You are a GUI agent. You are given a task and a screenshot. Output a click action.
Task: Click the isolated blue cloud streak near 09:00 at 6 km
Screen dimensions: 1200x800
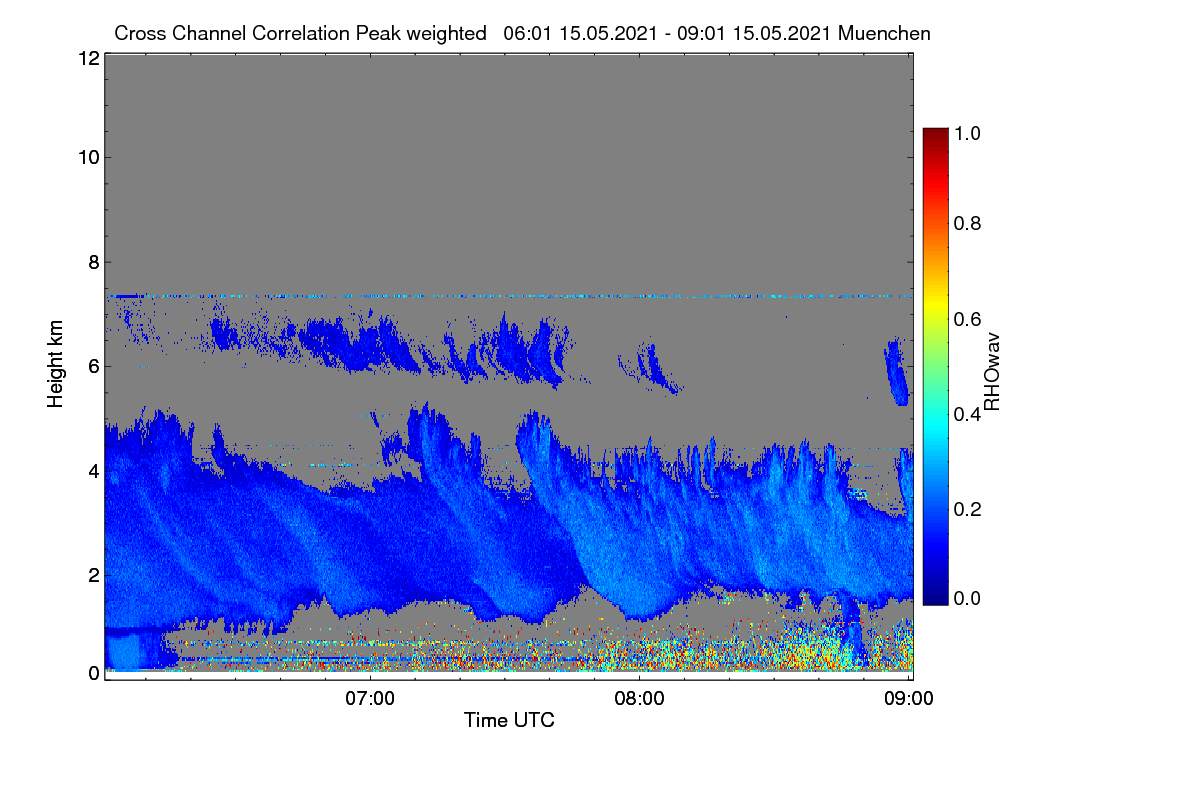[896, 372]
